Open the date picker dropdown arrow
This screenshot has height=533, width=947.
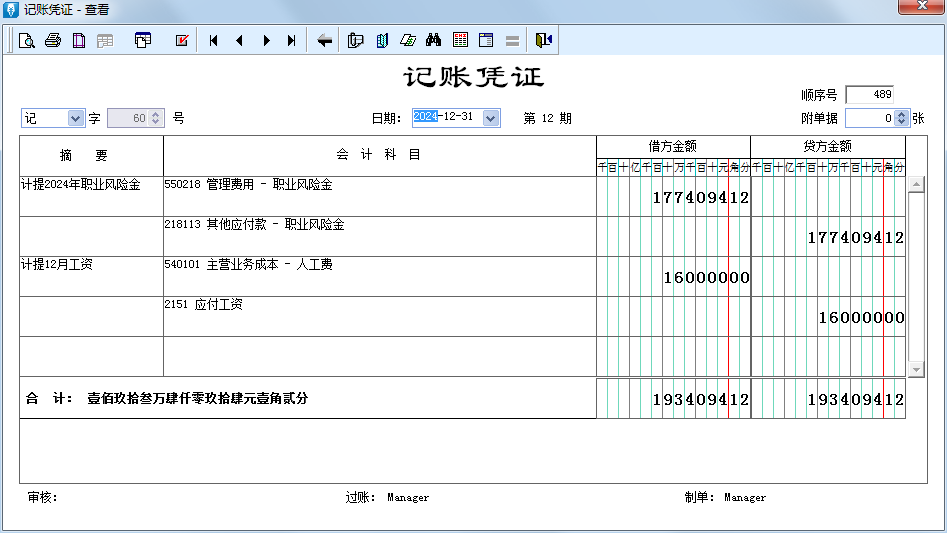490,118
